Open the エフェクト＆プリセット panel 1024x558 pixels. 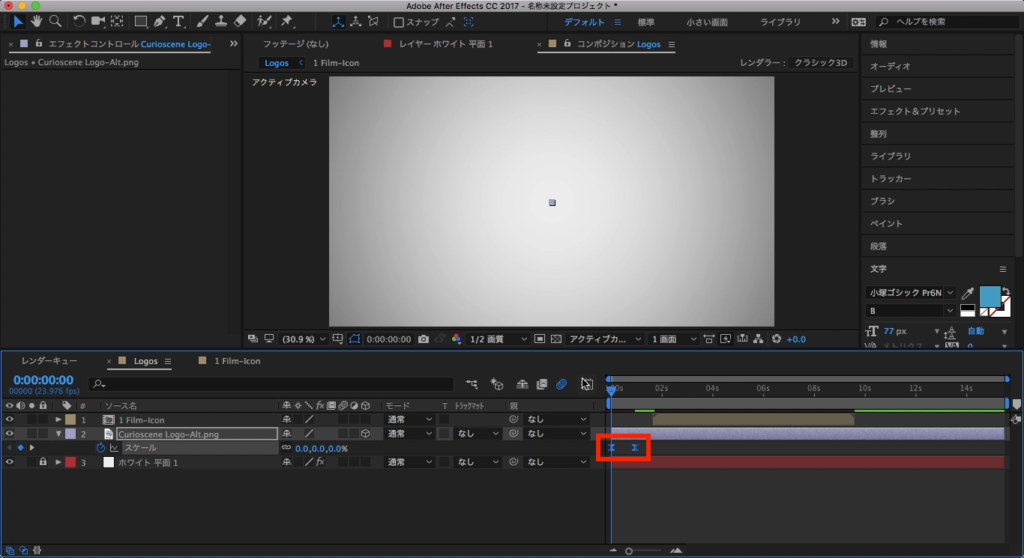[x=914, y=111]
